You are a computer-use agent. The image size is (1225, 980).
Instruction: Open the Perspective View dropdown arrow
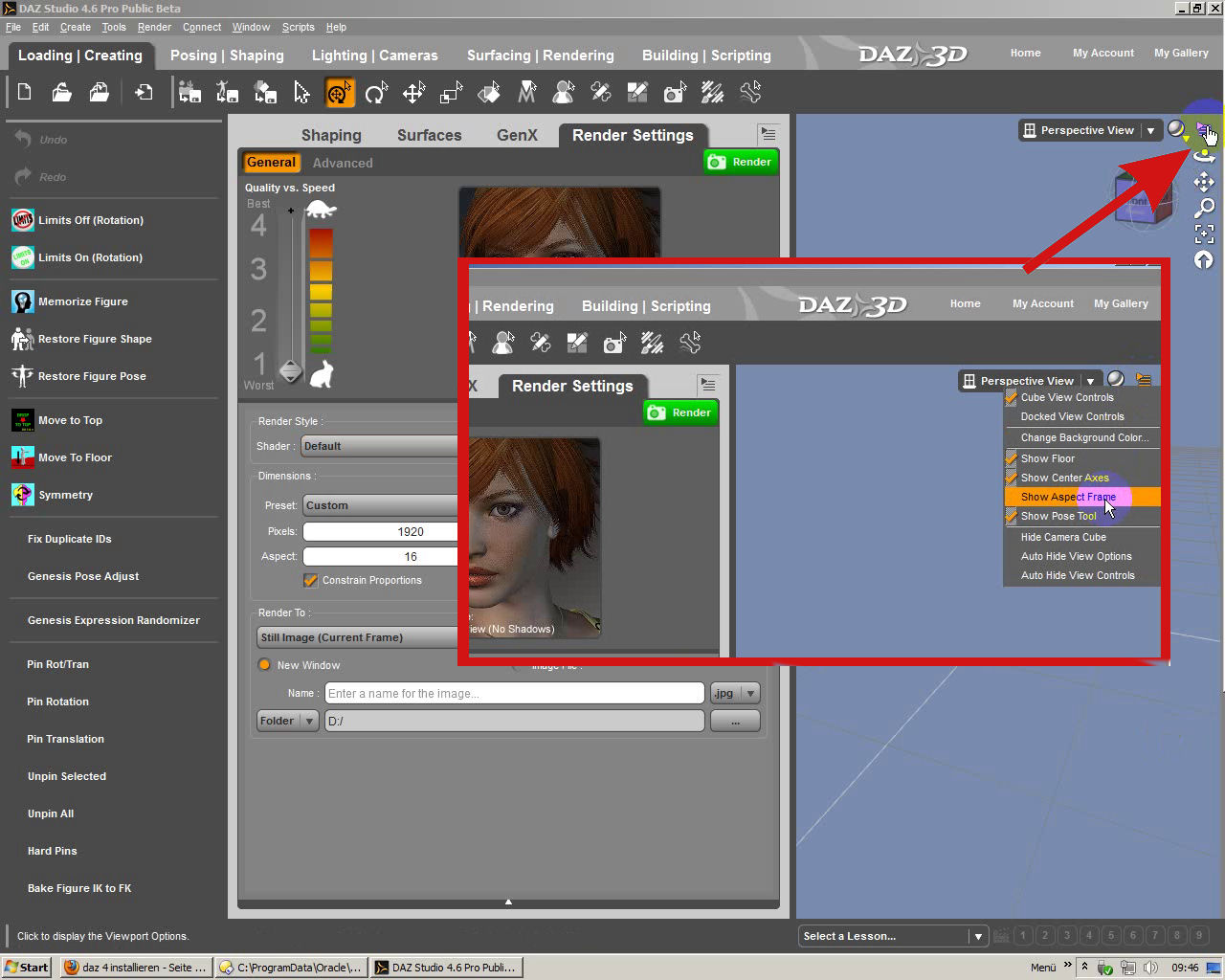[1151, 130]
